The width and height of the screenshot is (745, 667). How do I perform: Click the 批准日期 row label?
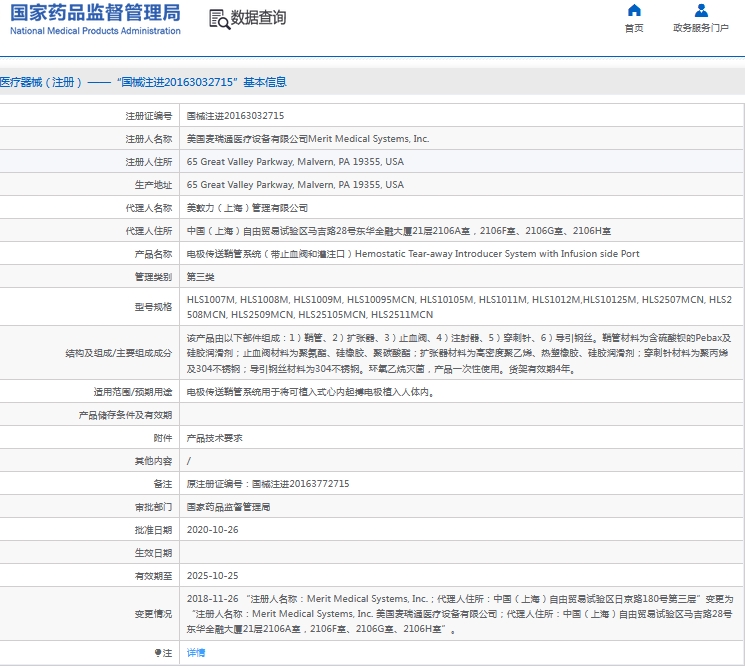[153, 530]
